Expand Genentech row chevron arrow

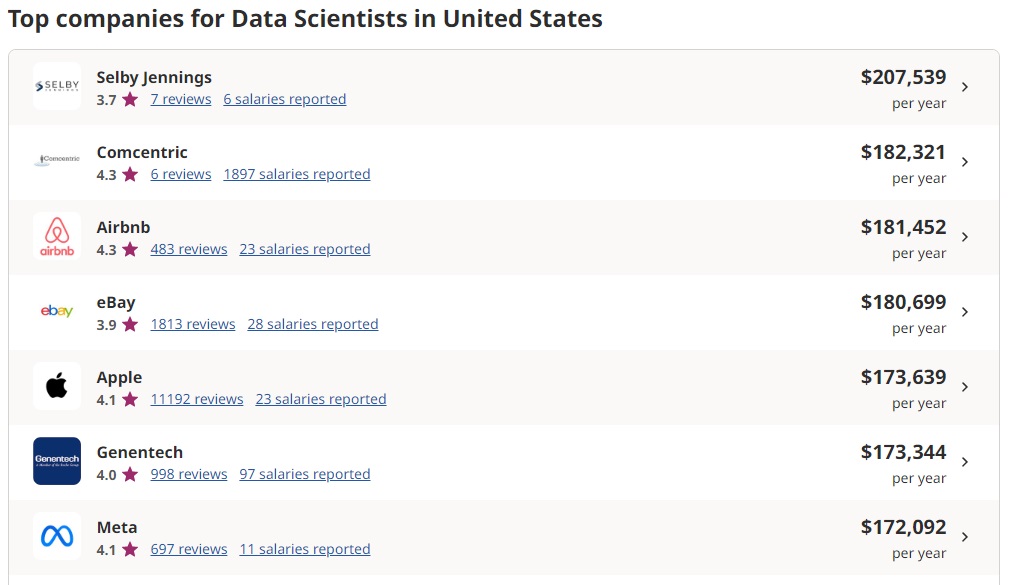[965, 462]
